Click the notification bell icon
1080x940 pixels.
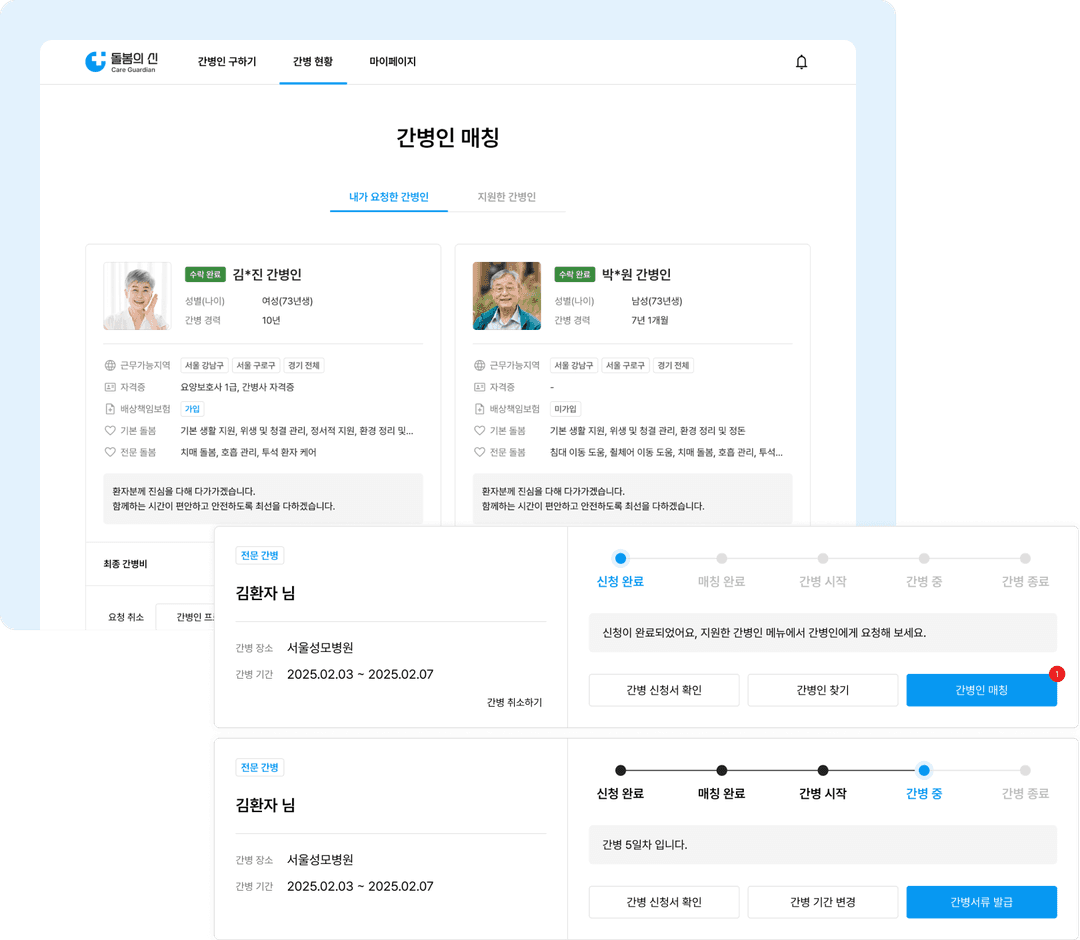tap(801, 62)
